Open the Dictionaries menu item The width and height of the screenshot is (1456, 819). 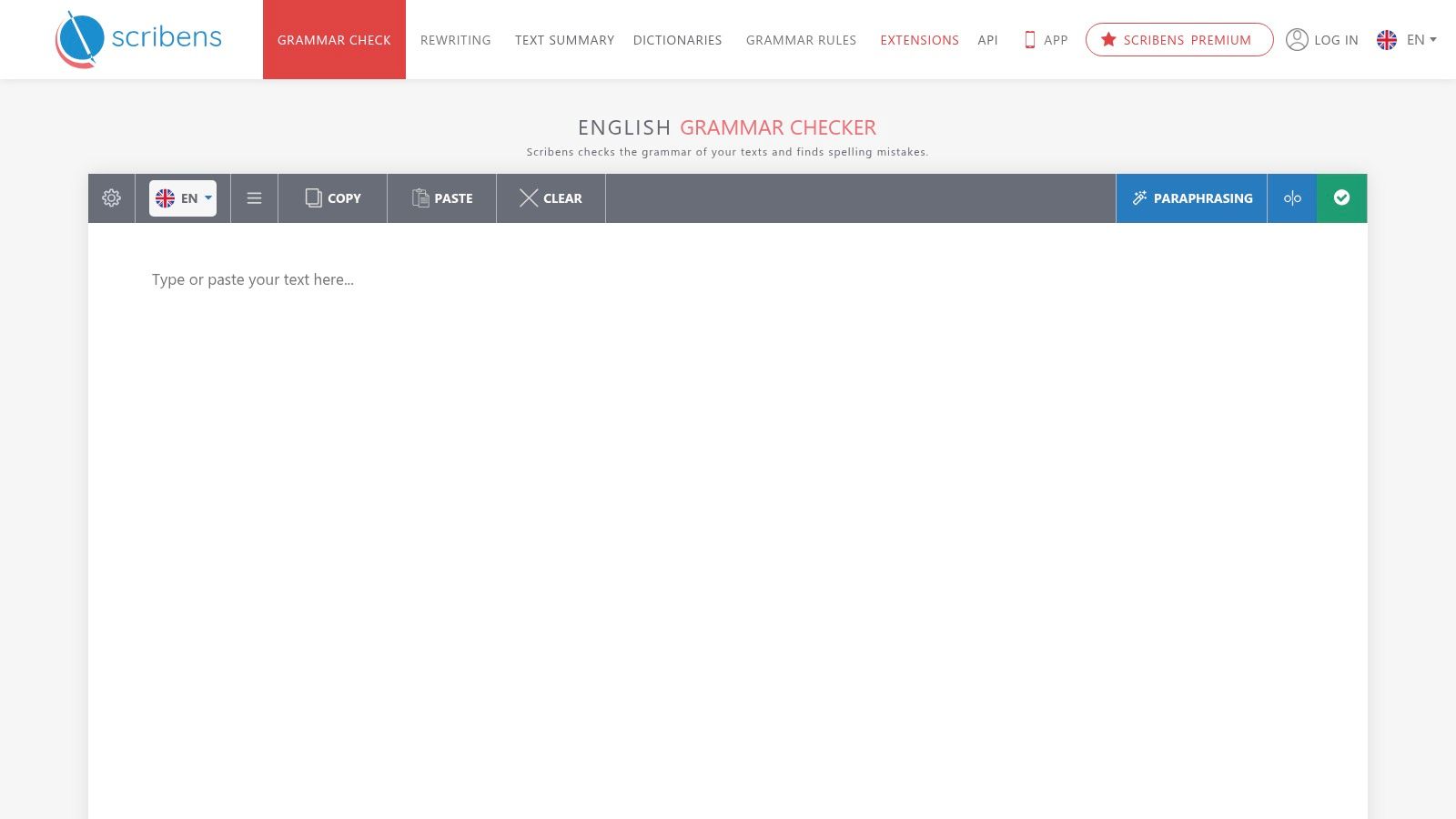click(x=677, y=40)
